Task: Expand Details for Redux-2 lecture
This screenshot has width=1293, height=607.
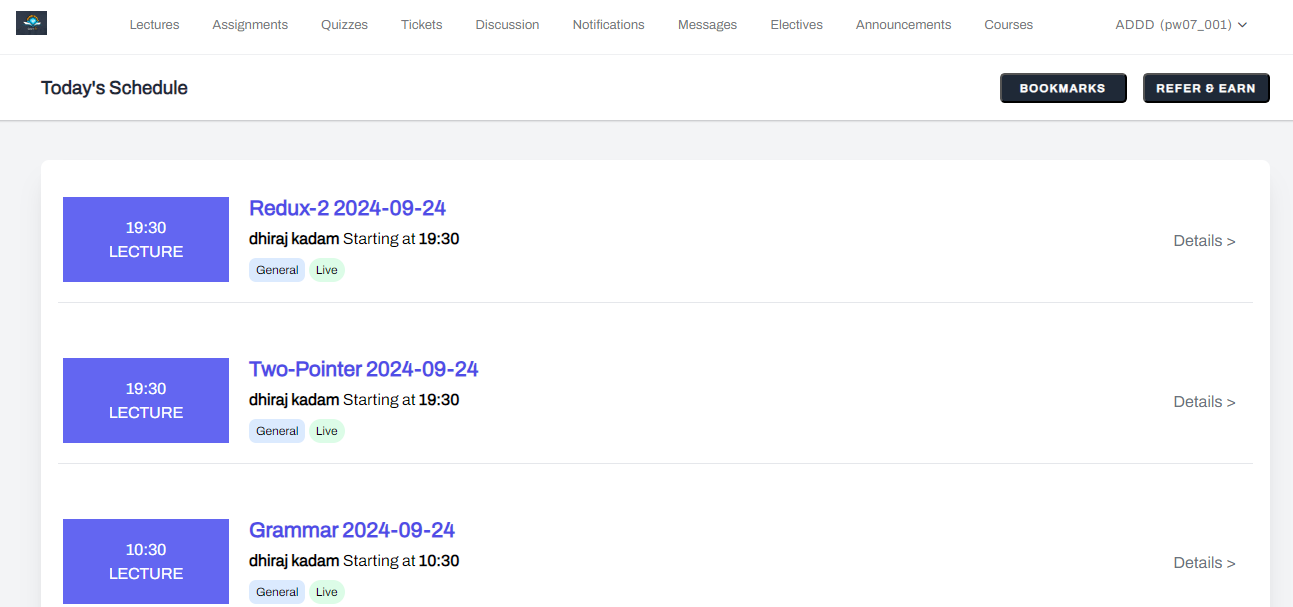Action: coord(1204,241)
